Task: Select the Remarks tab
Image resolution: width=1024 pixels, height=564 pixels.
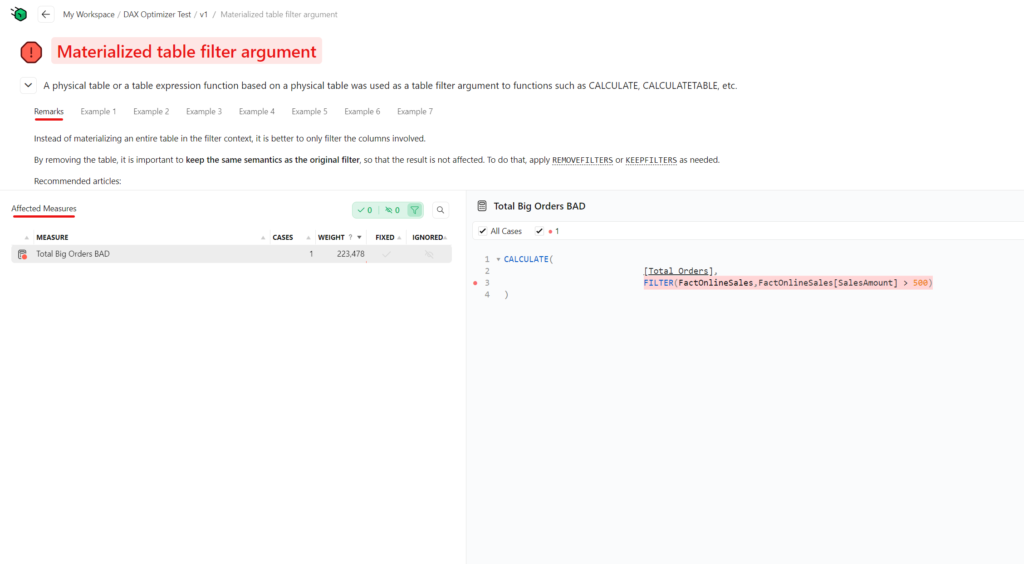Action: point(48,112)
